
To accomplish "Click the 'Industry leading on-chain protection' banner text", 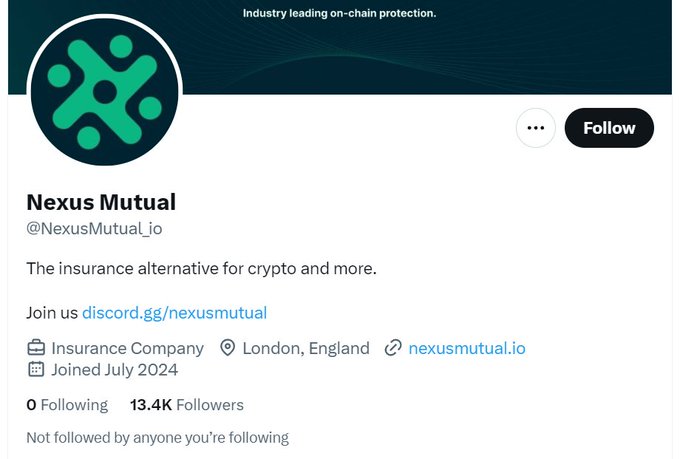I will (339, 14).
